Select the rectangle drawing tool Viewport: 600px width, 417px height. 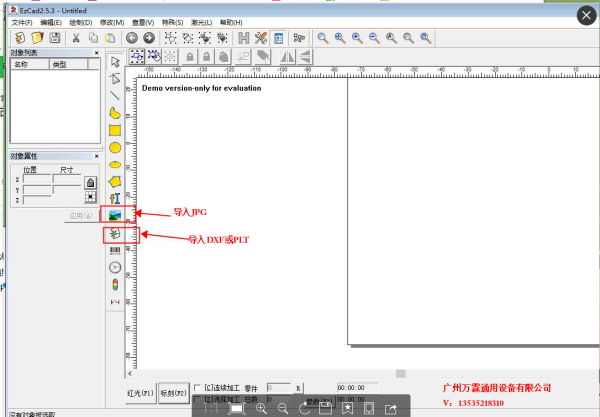[x=115, y=130]
